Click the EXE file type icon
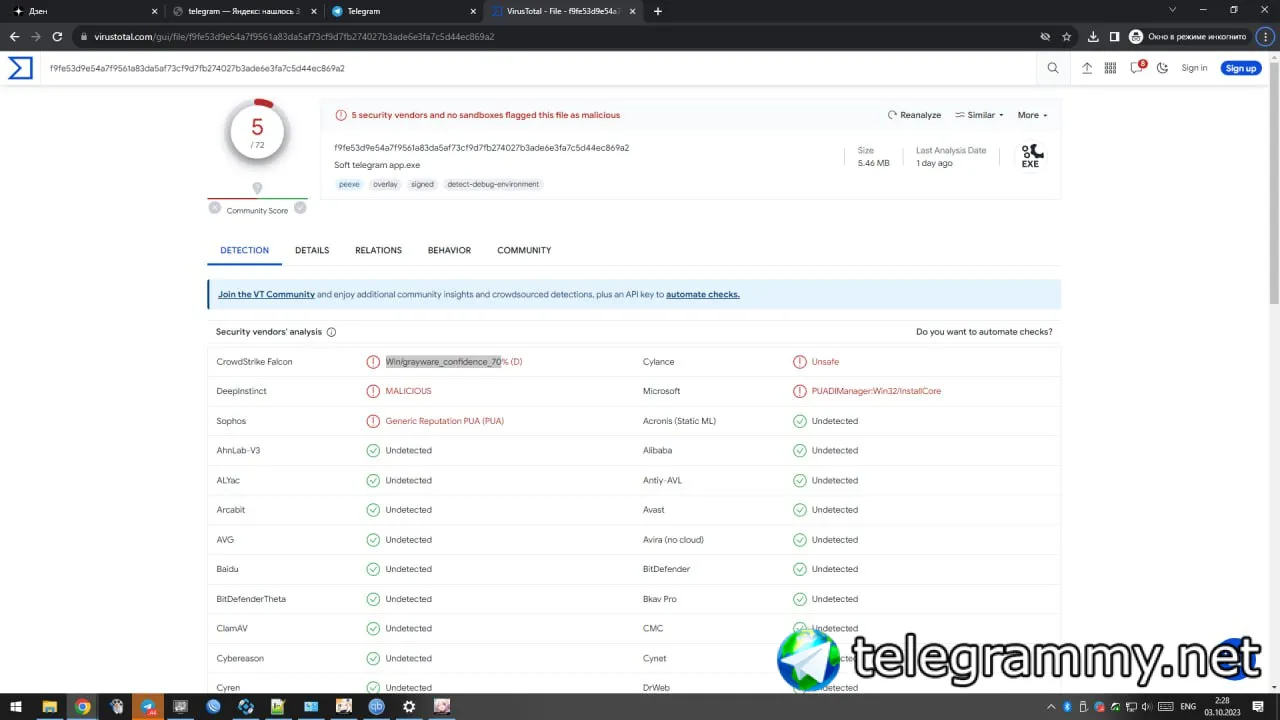Viewport: 1280px width, 720px height. click(1031, 155)
